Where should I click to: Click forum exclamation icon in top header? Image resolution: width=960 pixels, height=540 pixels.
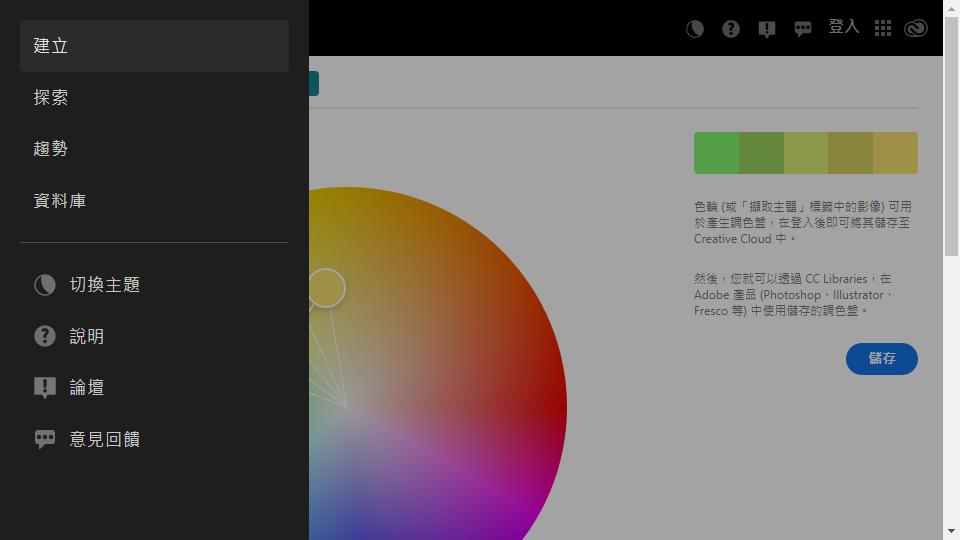(767, 29)
